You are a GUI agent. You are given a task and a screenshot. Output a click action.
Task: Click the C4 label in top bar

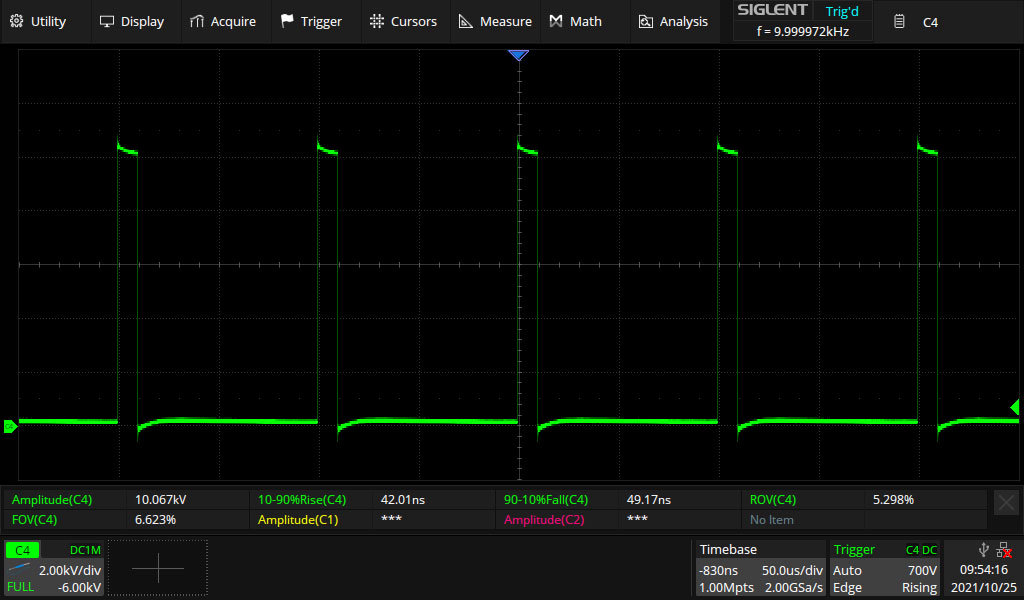[930, 22]
